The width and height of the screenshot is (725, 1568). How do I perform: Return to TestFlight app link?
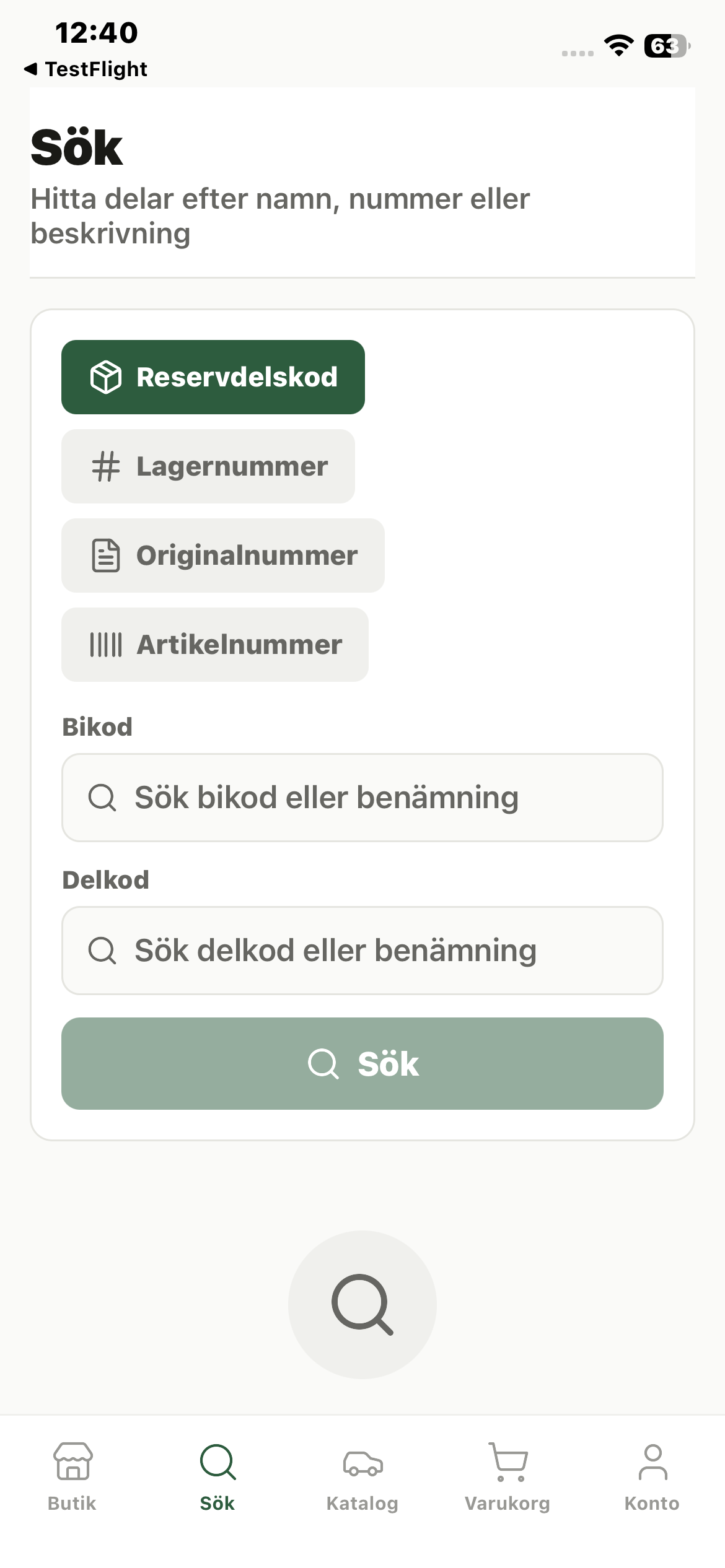[96, 69]
